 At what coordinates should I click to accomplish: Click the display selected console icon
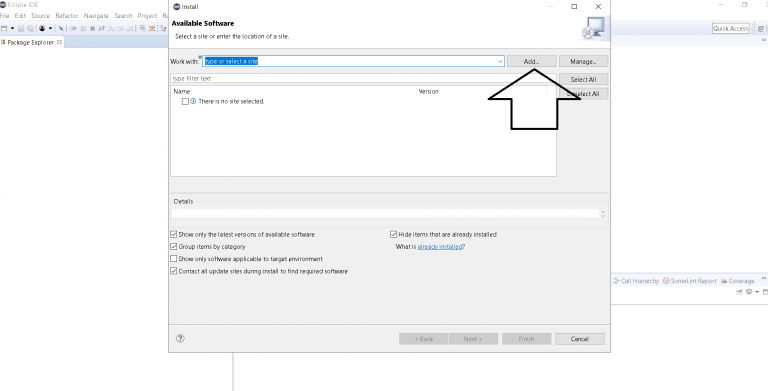749,292
